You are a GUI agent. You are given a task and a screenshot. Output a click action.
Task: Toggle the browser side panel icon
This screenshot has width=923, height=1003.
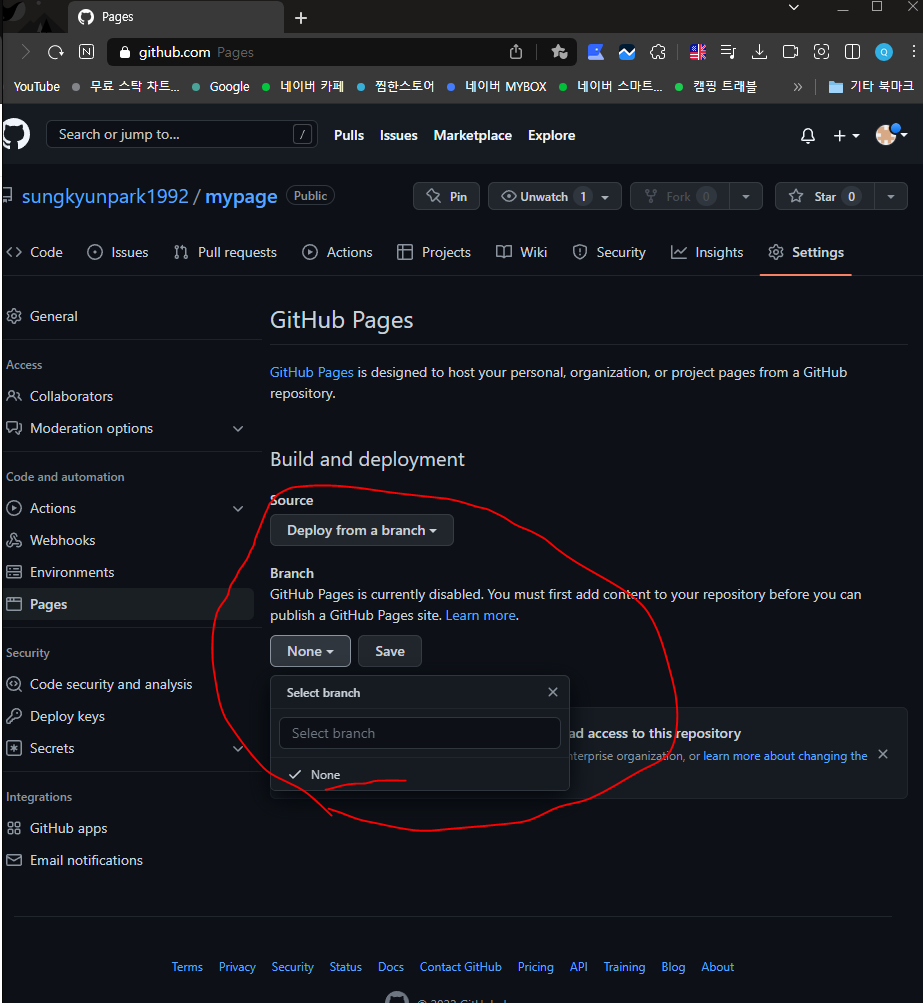click(x=852, y=52)
